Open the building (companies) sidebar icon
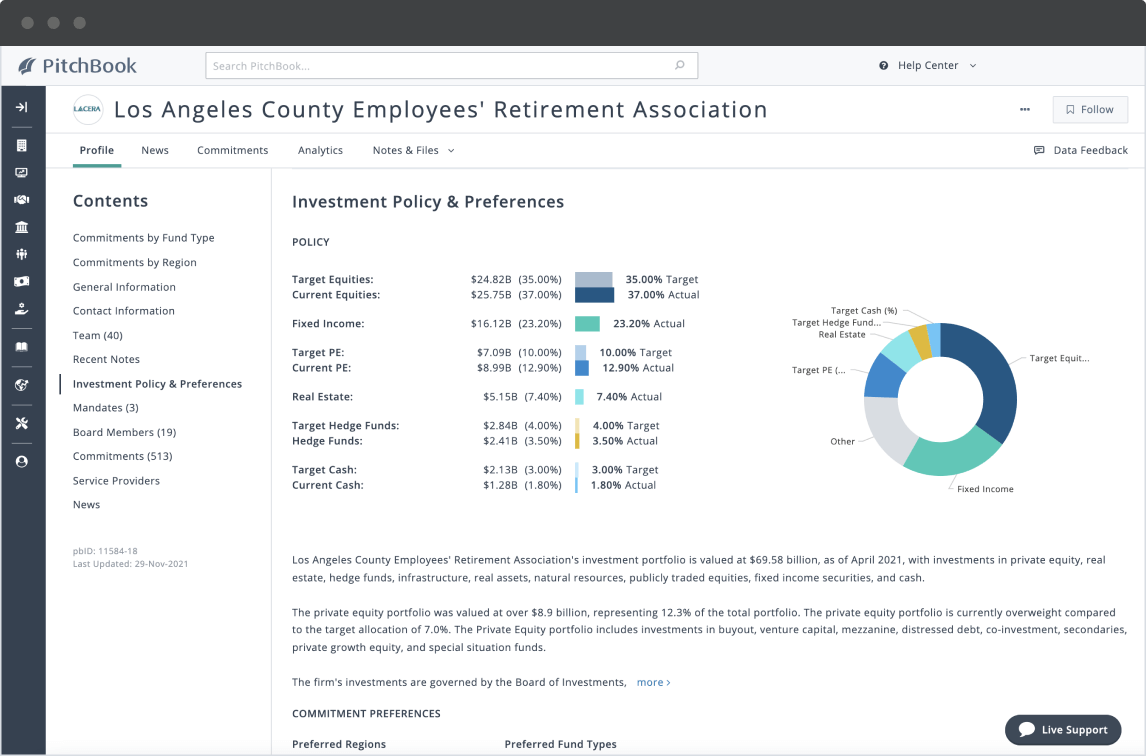The width and height of the screenshot is (1146, 756). 22,145
